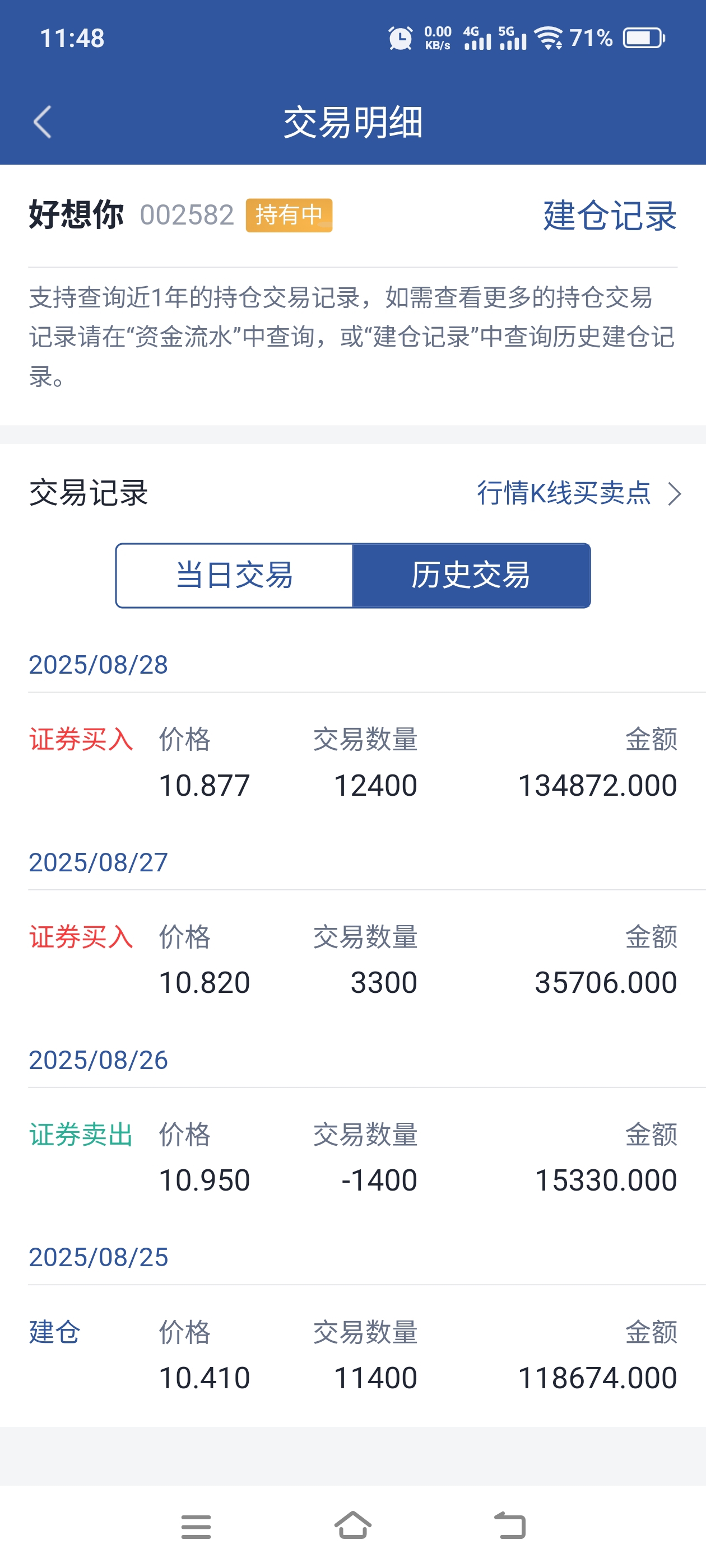Open 行情K线买卖点 link

point(564,492)
